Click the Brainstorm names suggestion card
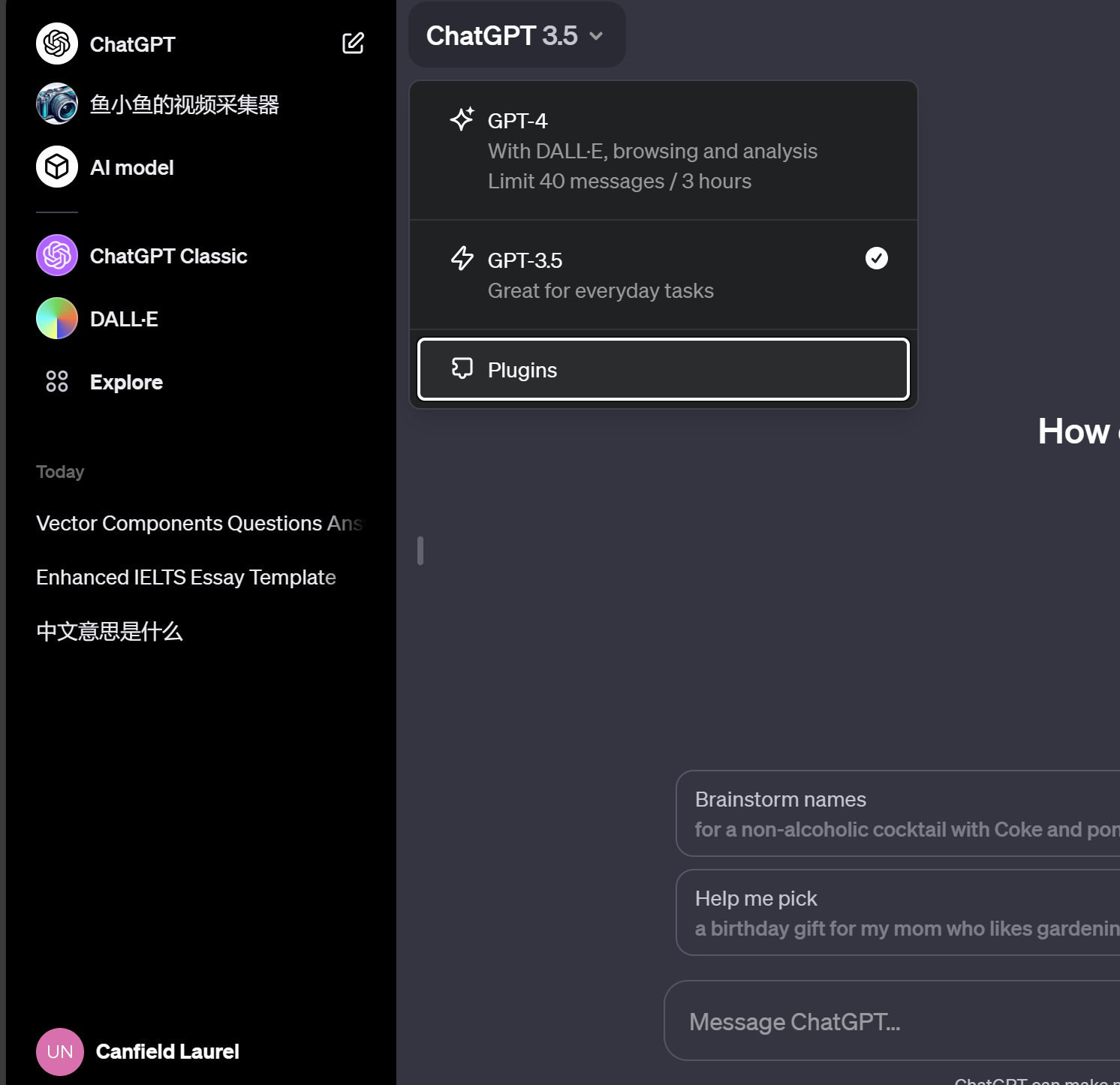This screenshot has height=1085, width=1120. 898,813
